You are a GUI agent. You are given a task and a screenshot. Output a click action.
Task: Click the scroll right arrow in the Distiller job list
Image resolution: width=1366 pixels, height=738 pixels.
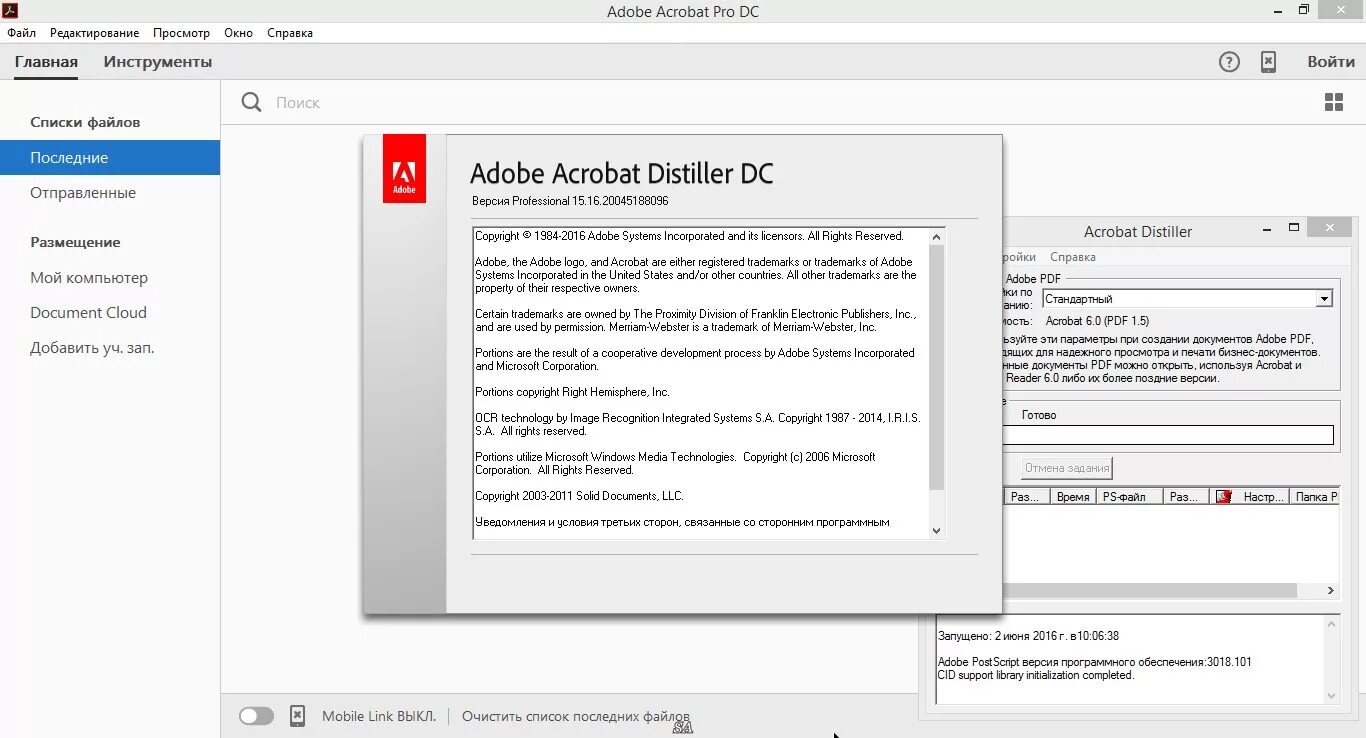pos(1331,591)
